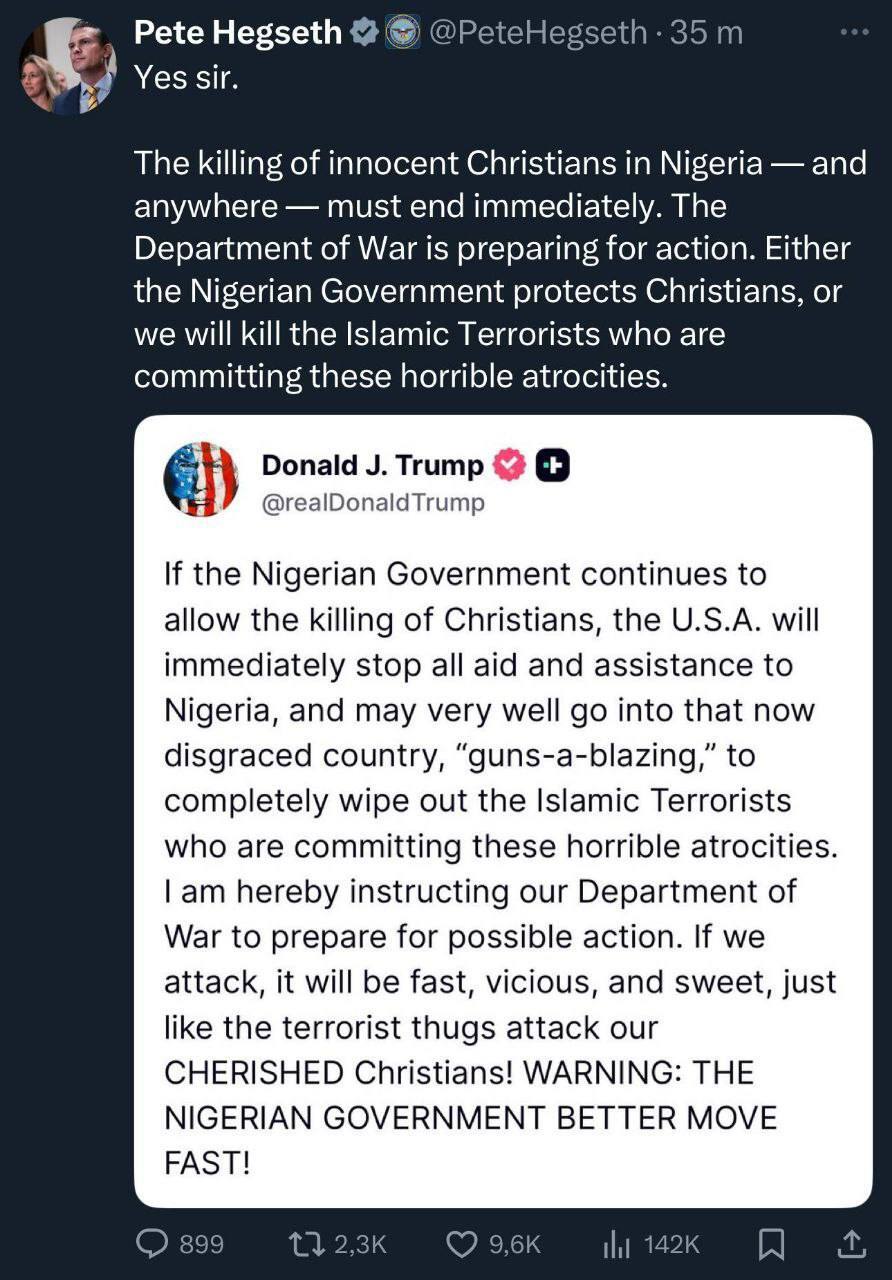892x1280 pixels.
Task: Click the 35 m timestamp
Action: click(x=706, y=33)
